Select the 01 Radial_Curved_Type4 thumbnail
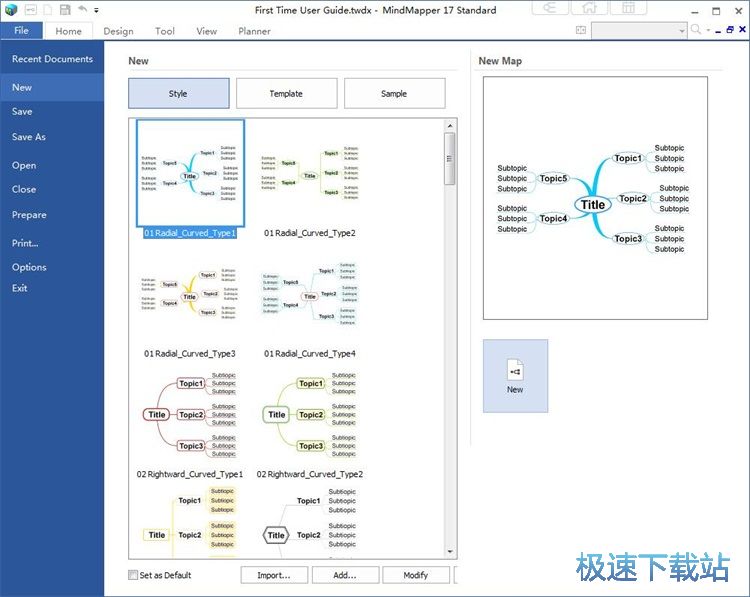This screenshot has width=750, height=597. (x=310, y=294)
